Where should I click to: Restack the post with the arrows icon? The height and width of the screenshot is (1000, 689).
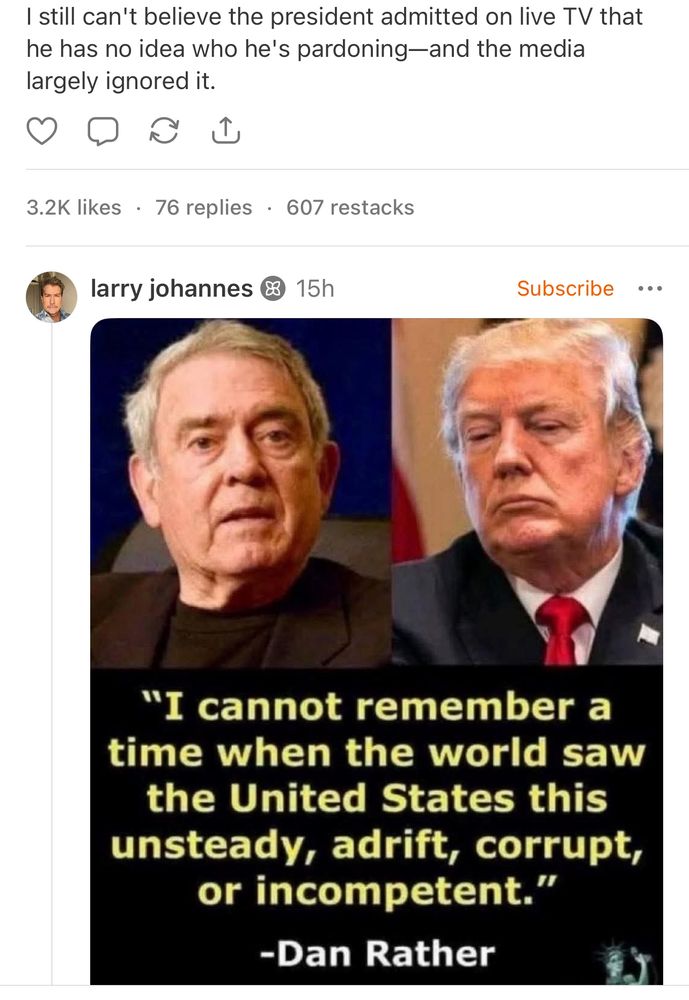click(164, 130)
